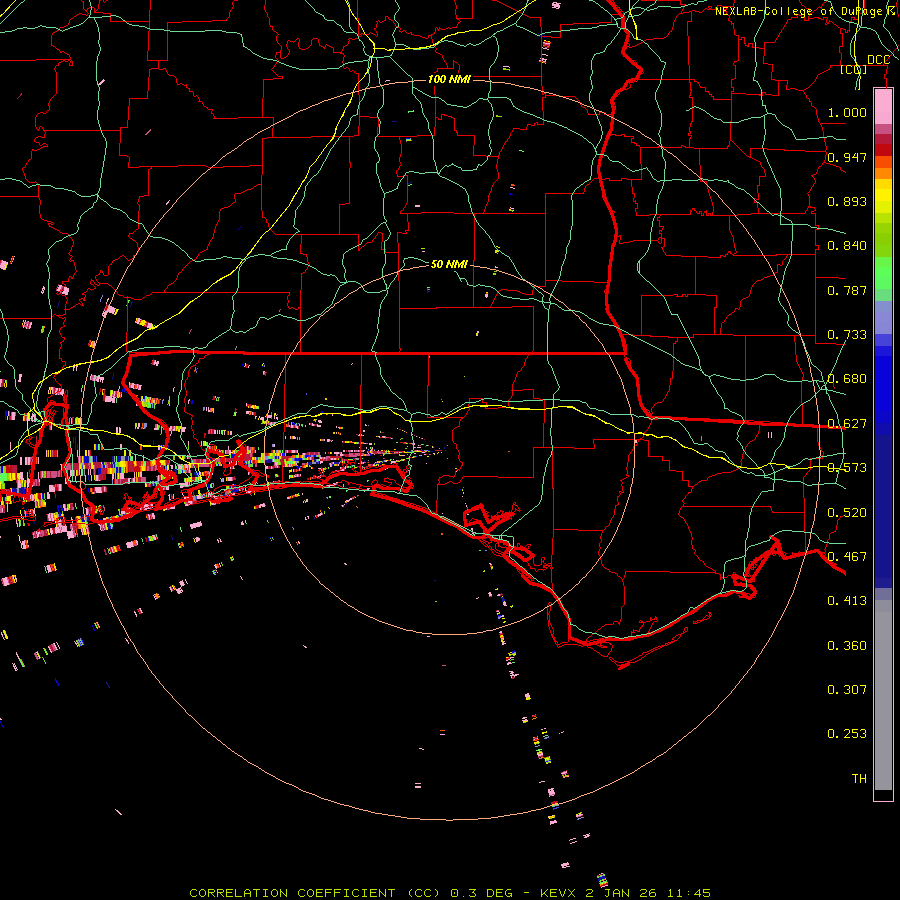Click the Correlation Coefficient caption at bottom
The image size is (900, 900).
[449, 893]
